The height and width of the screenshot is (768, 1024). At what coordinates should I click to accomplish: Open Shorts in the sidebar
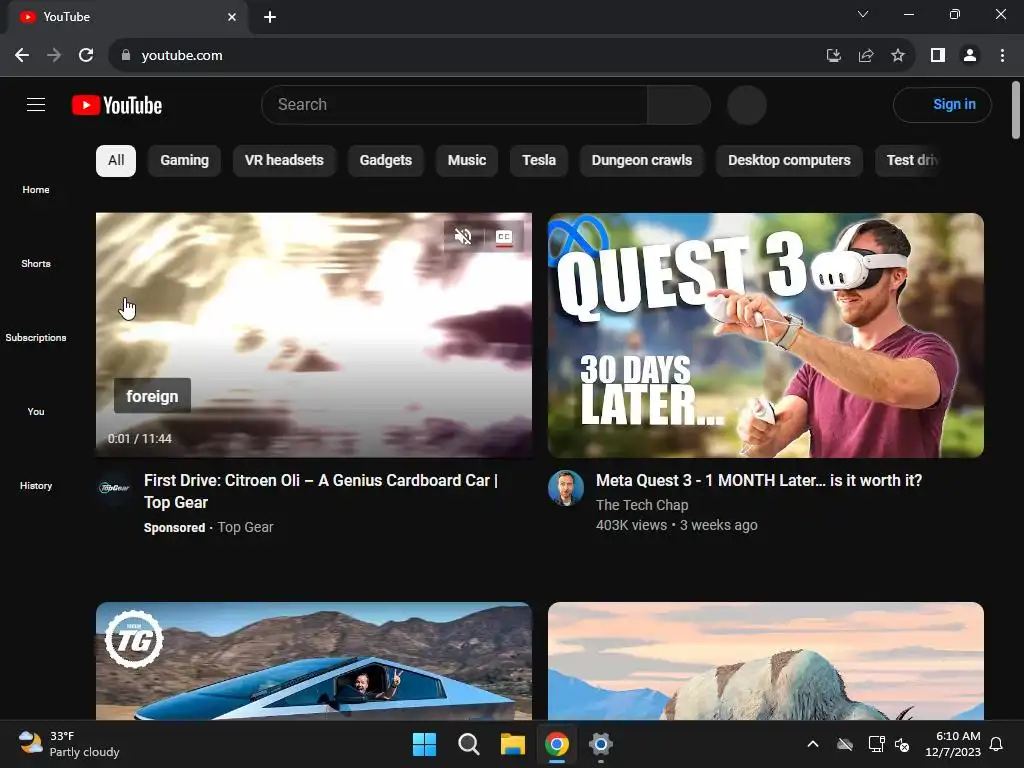pyautogui.click(x=36, y=263)
